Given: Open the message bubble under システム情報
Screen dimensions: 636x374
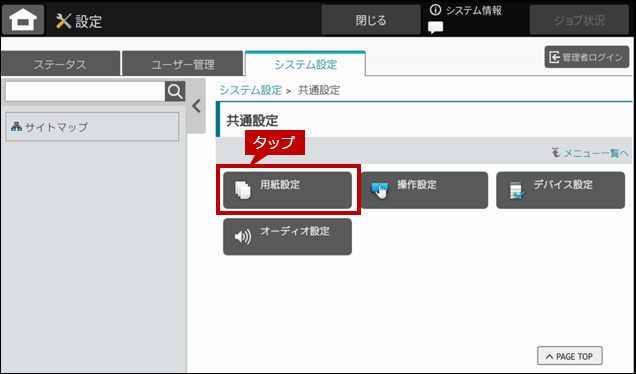Looking at the screenshot, I should click(436, 28).
